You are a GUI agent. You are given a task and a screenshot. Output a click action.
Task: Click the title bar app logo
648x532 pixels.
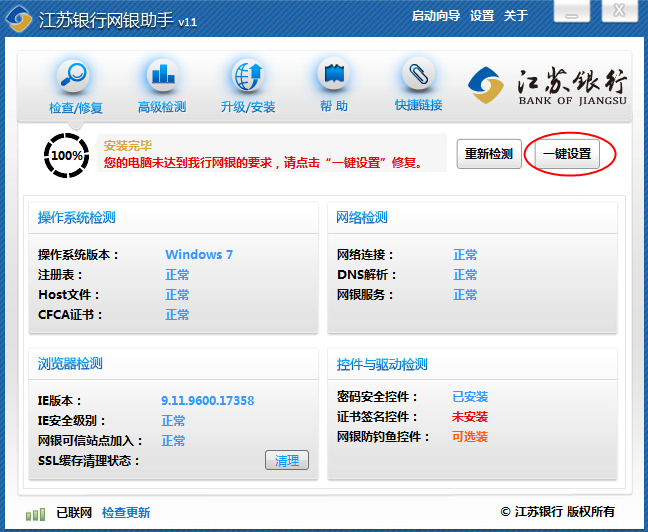point(19,18)
